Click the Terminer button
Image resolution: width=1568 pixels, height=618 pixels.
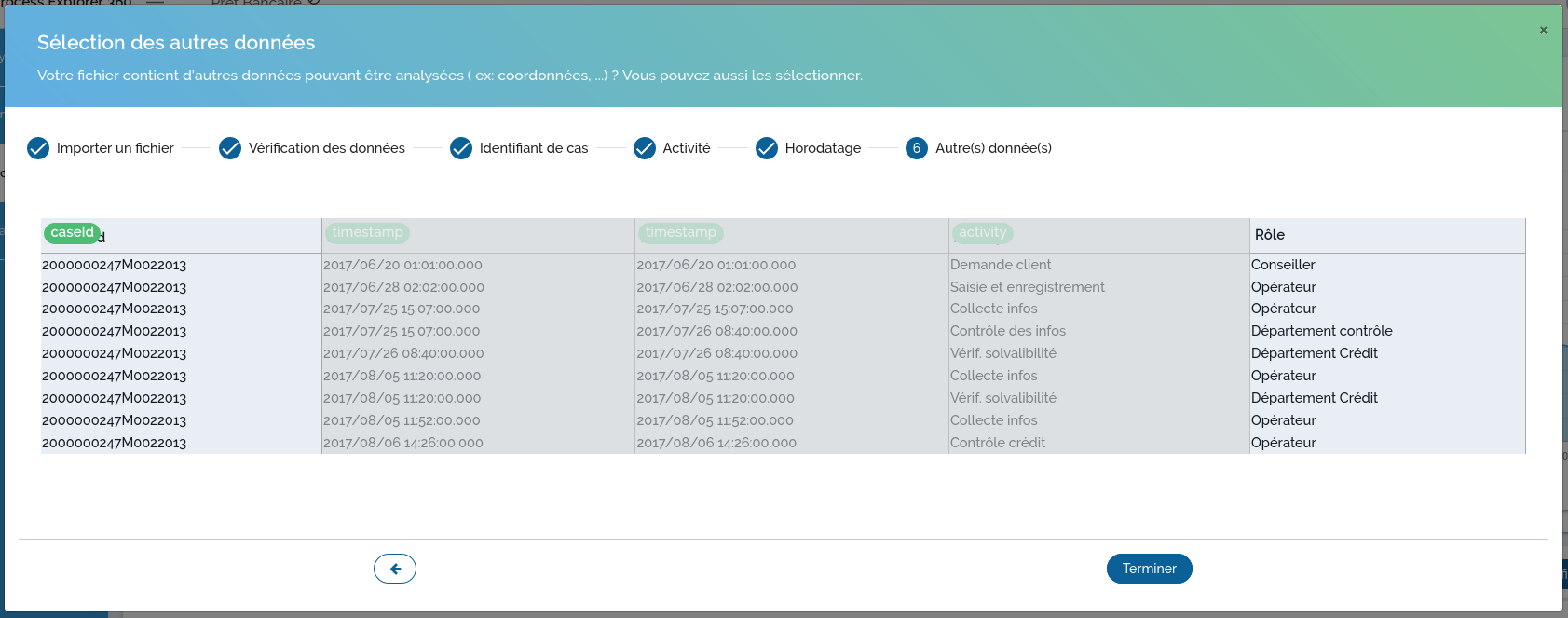(1149, 569)
